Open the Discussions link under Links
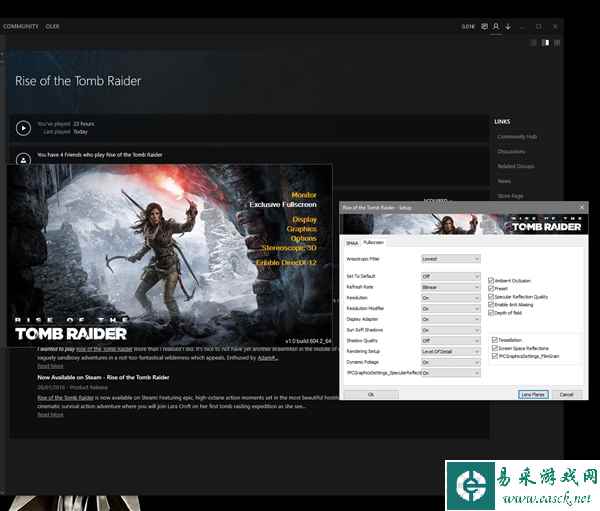Viewport: 600px width, 511px height. point(511,152)
